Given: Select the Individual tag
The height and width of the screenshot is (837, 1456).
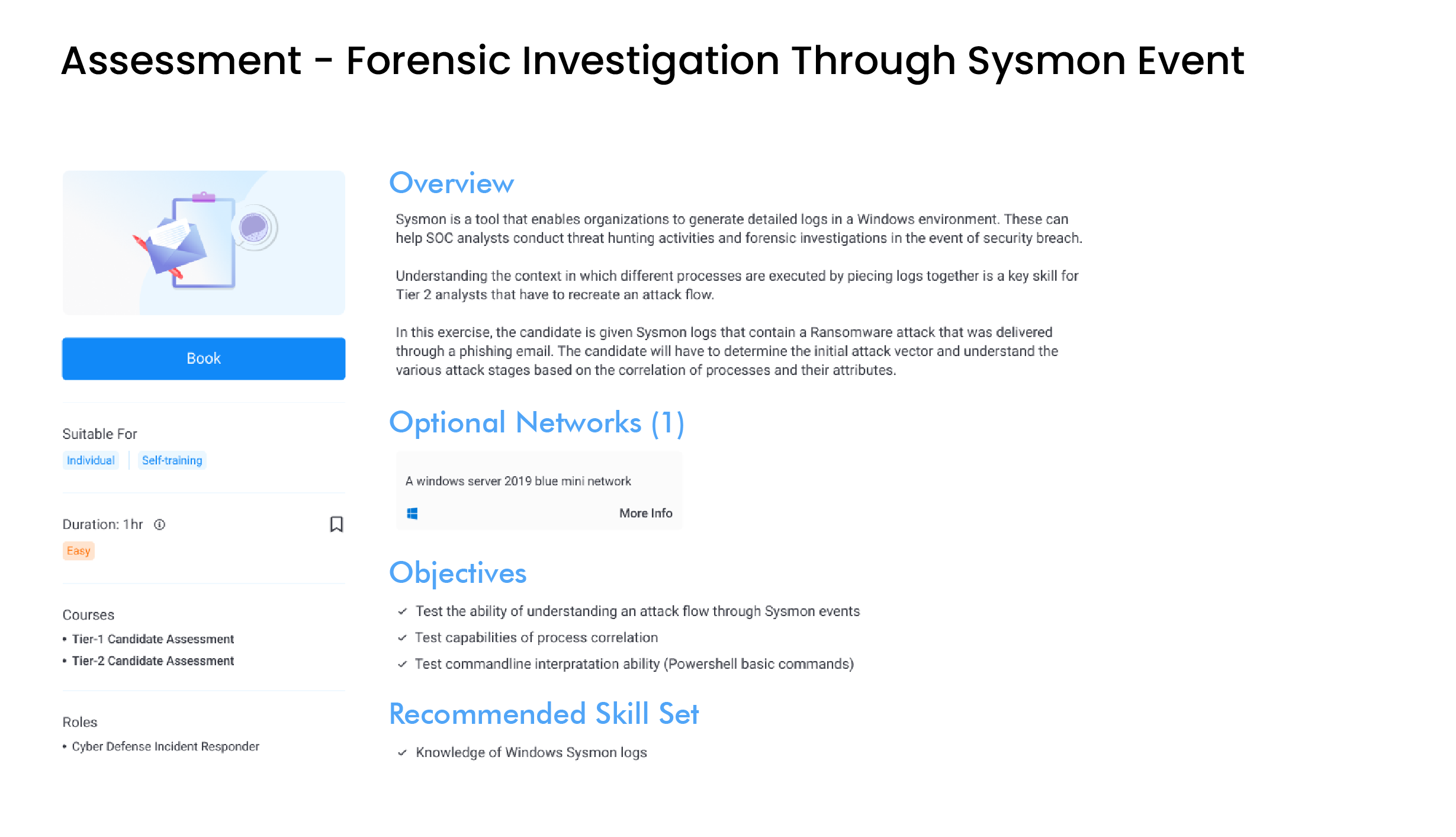Looking at the screenshot, I should [91, 460].
